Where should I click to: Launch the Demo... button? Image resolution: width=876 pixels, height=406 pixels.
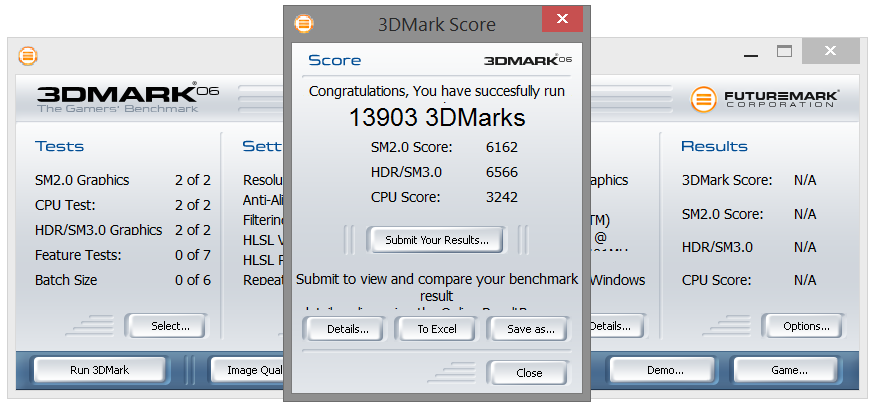665,370
